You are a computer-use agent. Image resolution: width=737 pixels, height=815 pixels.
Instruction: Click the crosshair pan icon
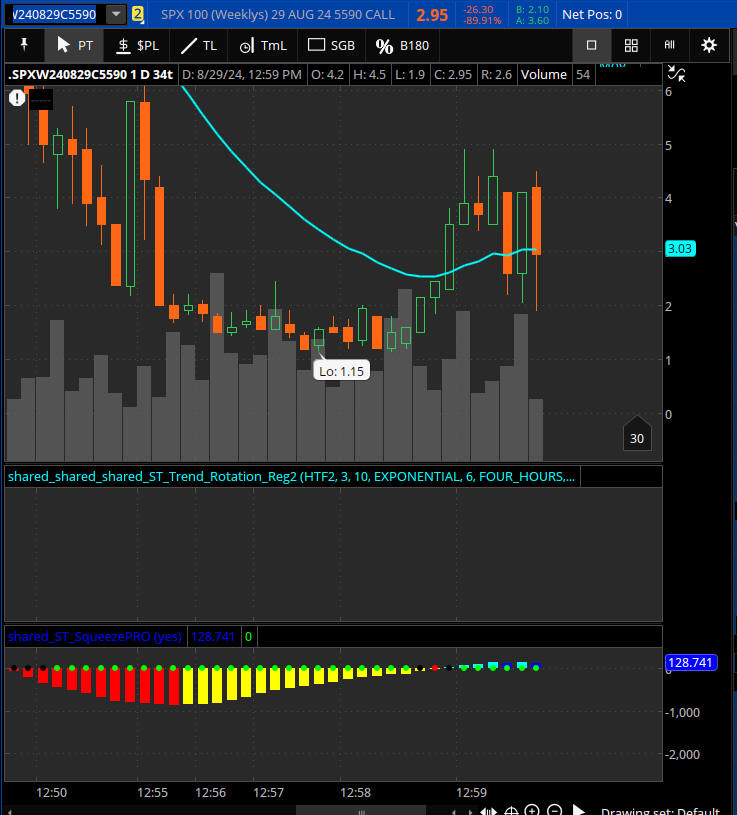pyautogui.click(x=511, y=810)
